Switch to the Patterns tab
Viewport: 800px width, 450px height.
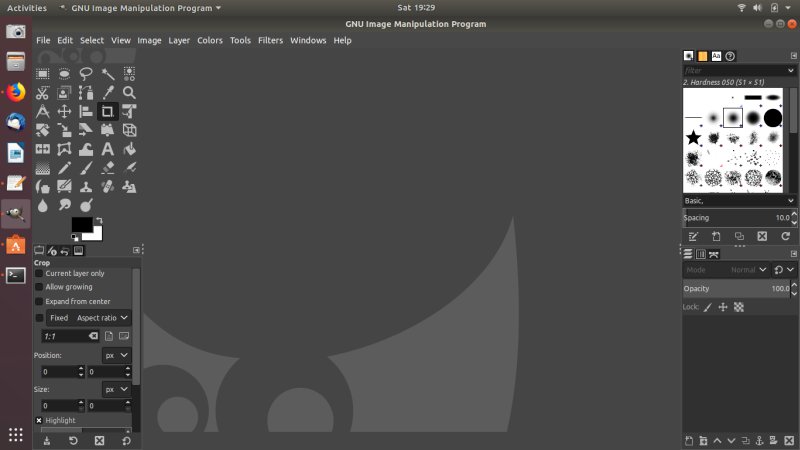(x=703, y=56)
